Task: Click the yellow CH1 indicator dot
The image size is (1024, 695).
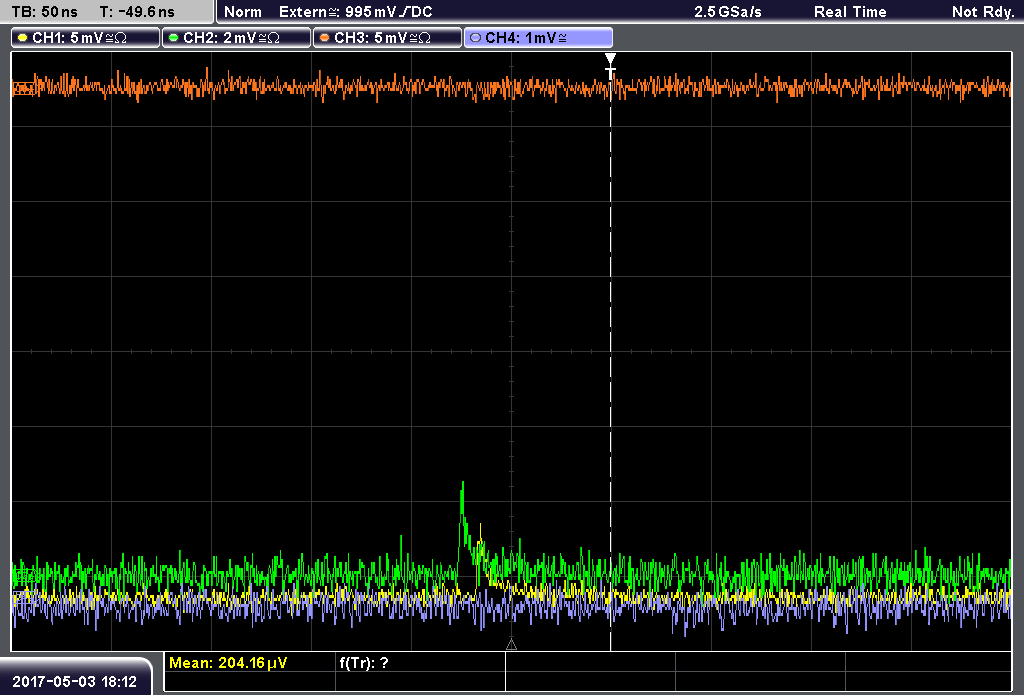Action: click(23, 38)
